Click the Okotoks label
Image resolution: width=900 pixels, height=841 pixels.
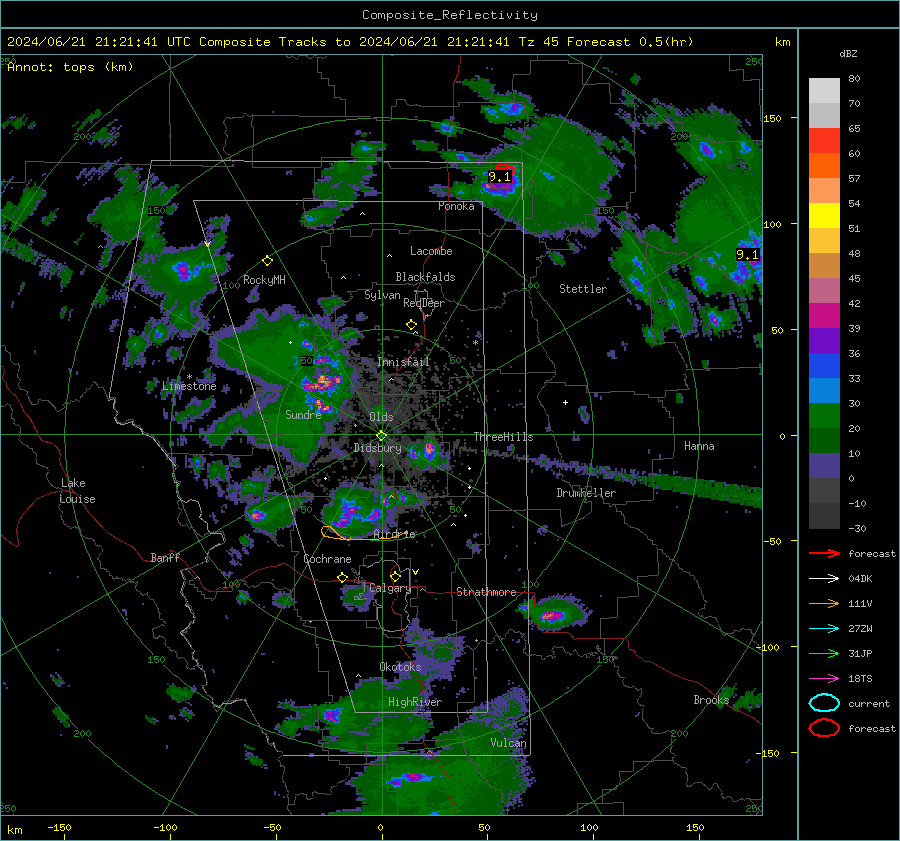(x=400, y=667)
